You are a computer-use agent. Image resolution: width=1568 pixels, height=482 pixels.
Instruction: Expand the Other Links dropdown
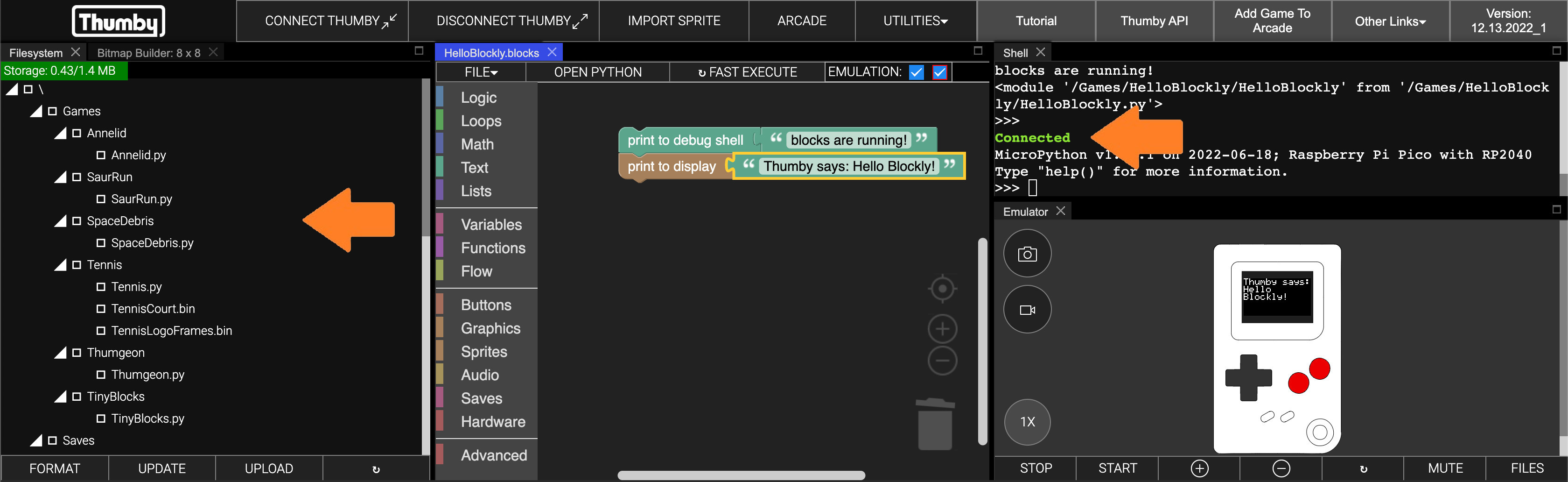(1390, 21)
